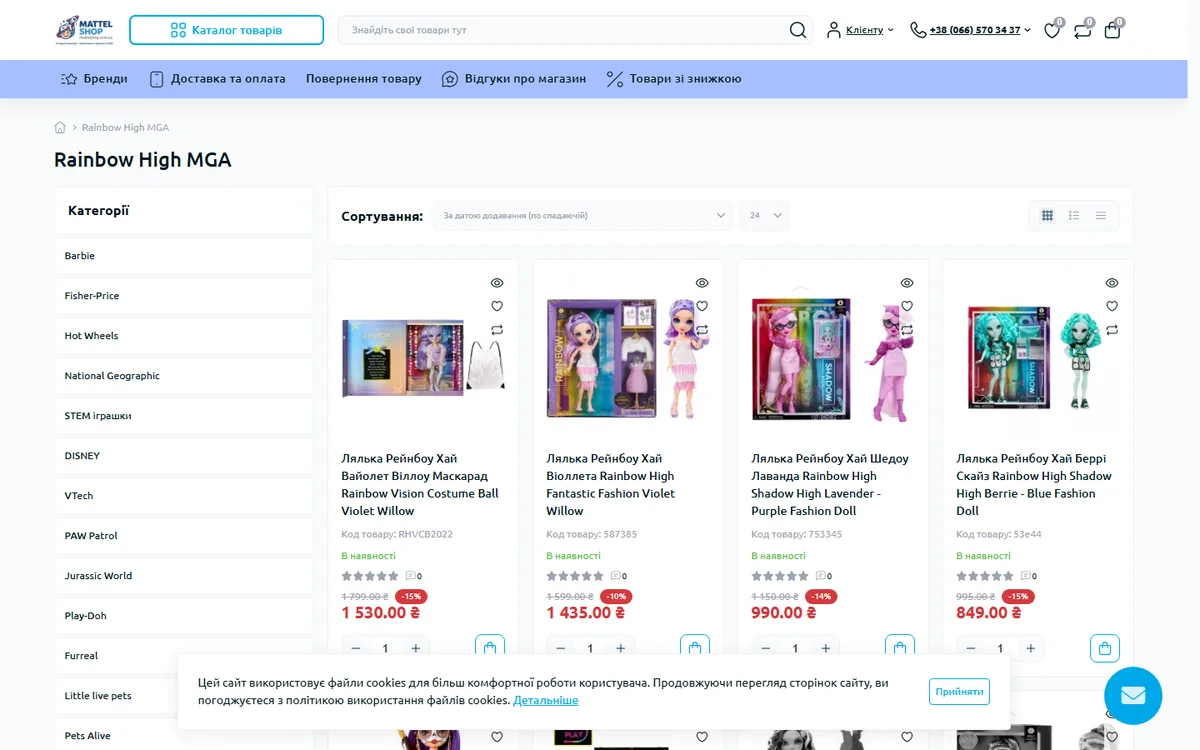Select Play-Doh category

pos(184,616)
